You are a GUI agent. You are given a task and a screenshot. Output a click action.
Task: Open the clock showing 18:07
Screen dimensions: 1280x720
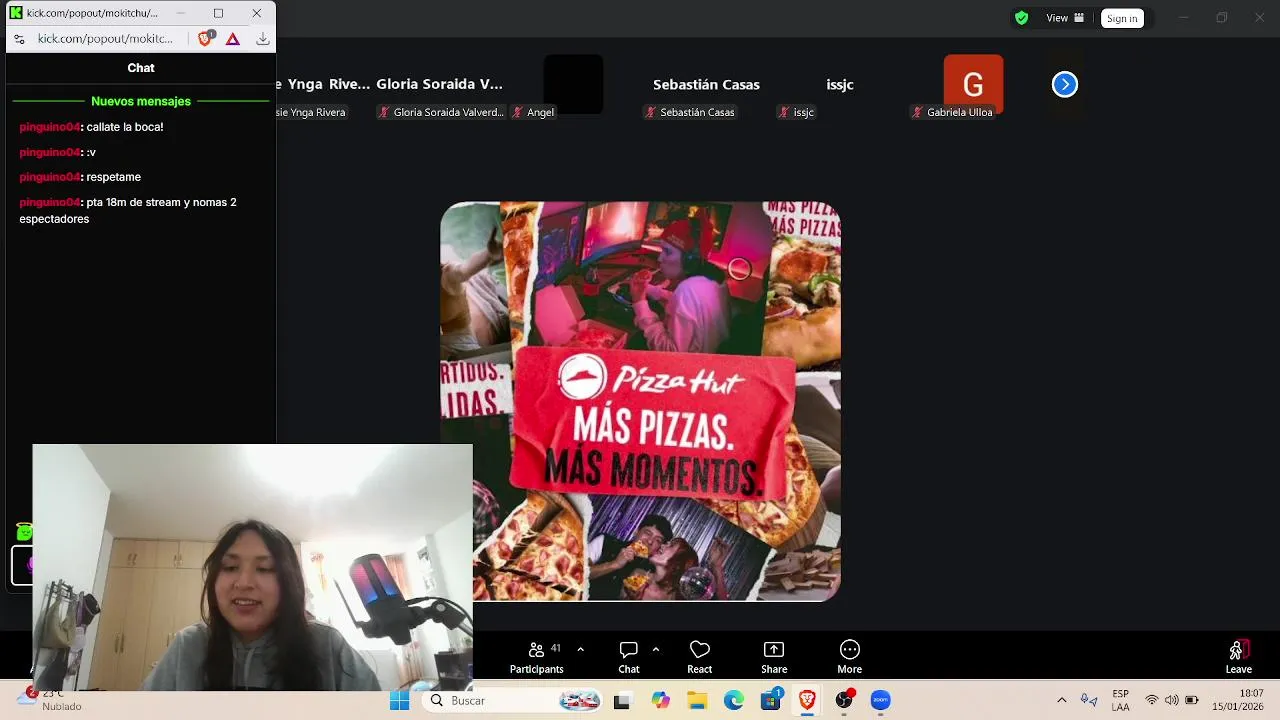[x=1238, y=700]
